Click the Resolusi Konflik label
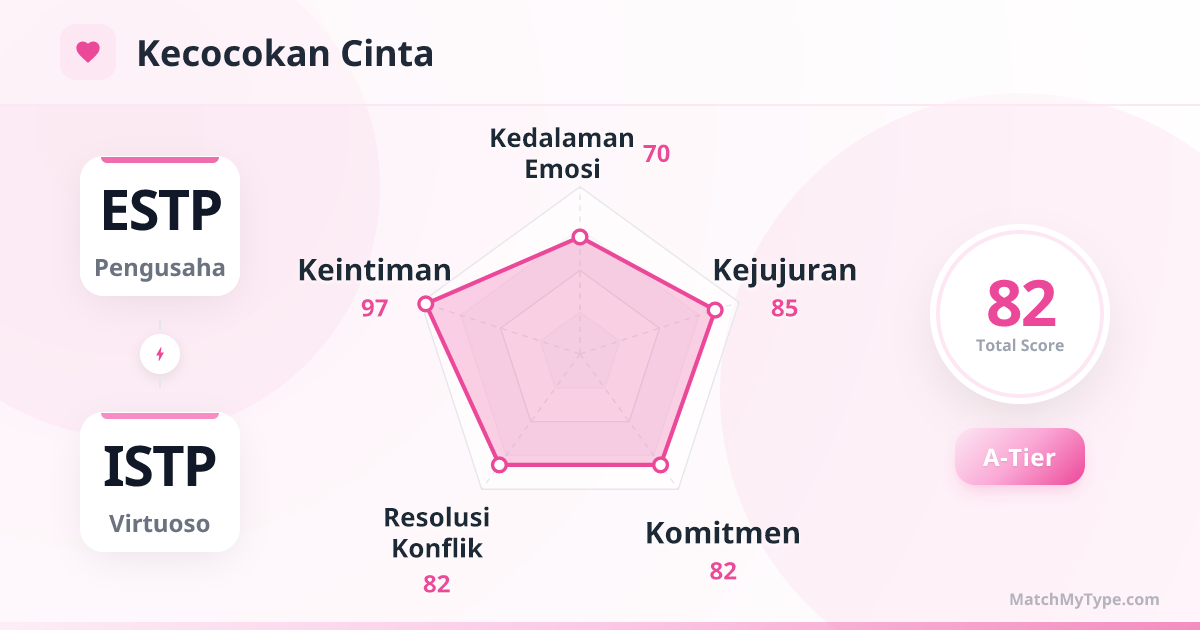The image size is (1200, 630). 437,532
